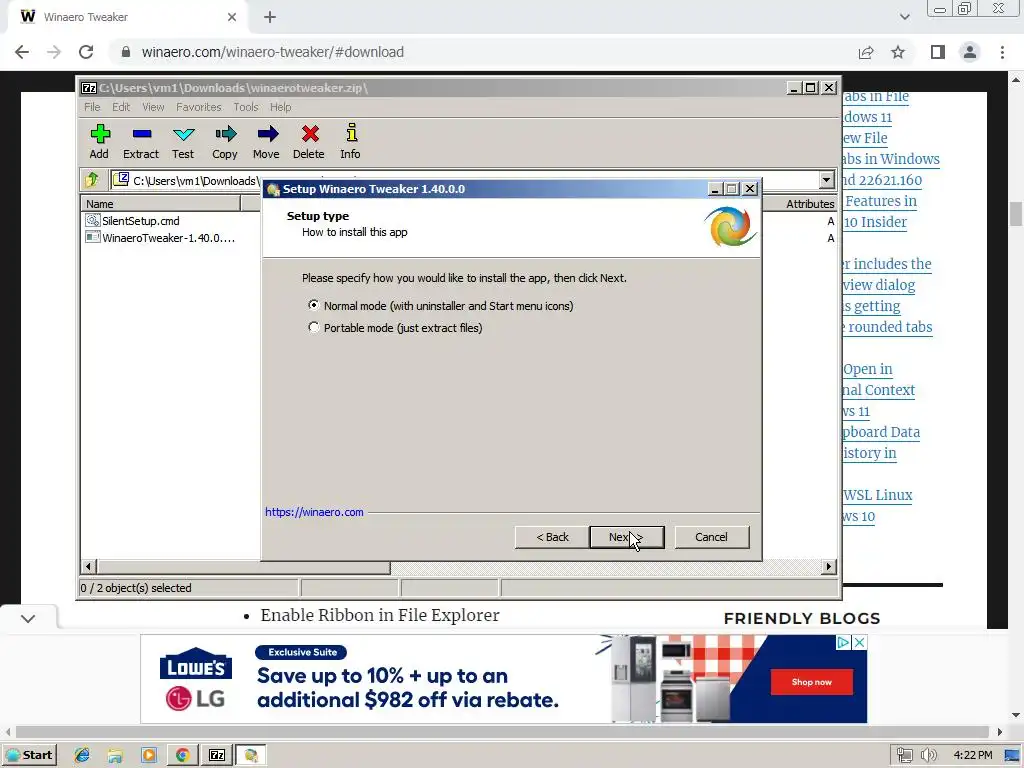This screenshot has width=1024, height=768.
Task: Click the web page vertical scrollbar thumb
Action: coord(1016,214)
